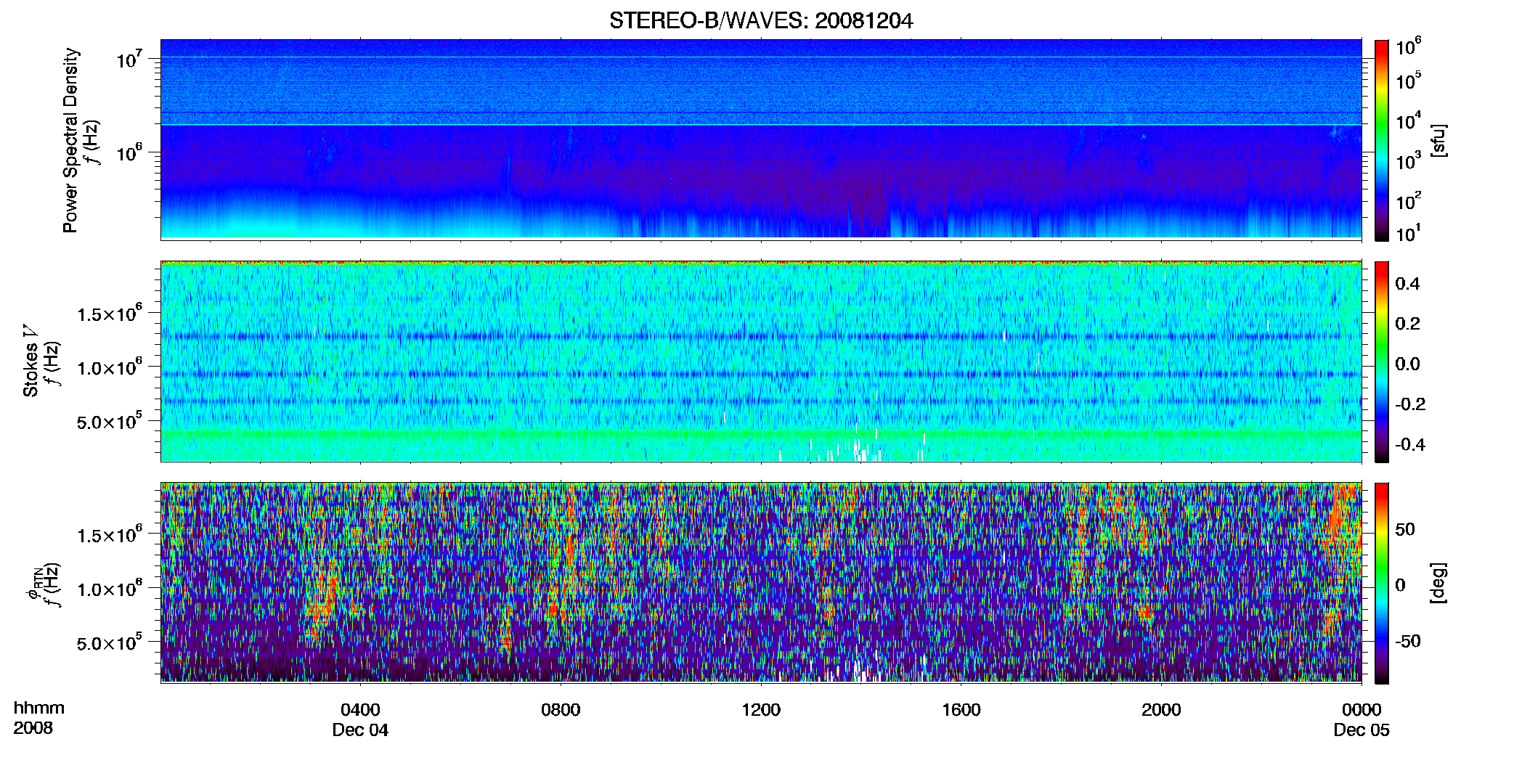
Task: Click the 0 label on degrees colorbar
Action: pyautogui.click(x=1401, y=585)
